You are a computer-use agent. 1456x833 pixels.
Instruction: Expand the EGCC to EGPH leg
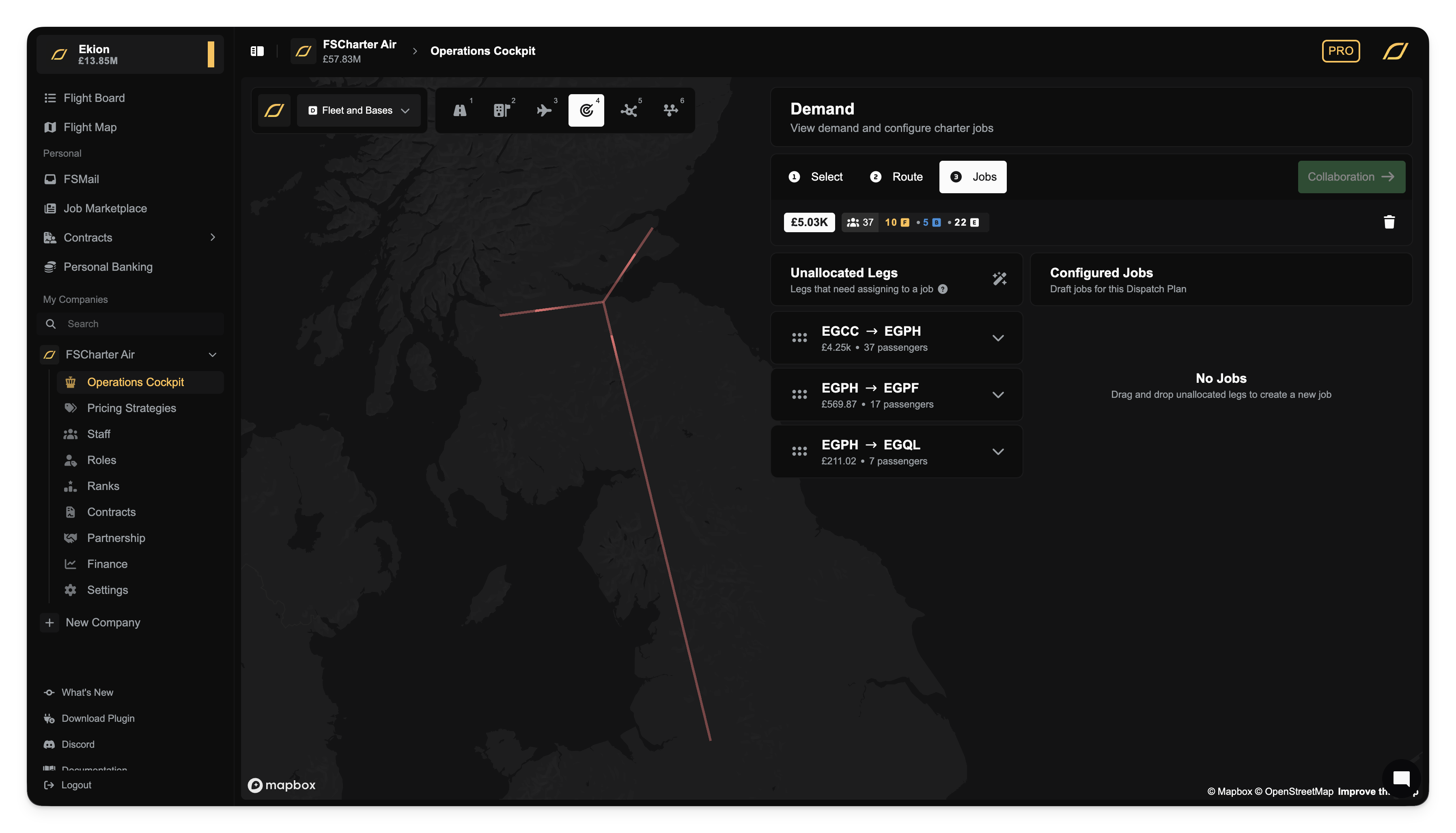(998, 338)
